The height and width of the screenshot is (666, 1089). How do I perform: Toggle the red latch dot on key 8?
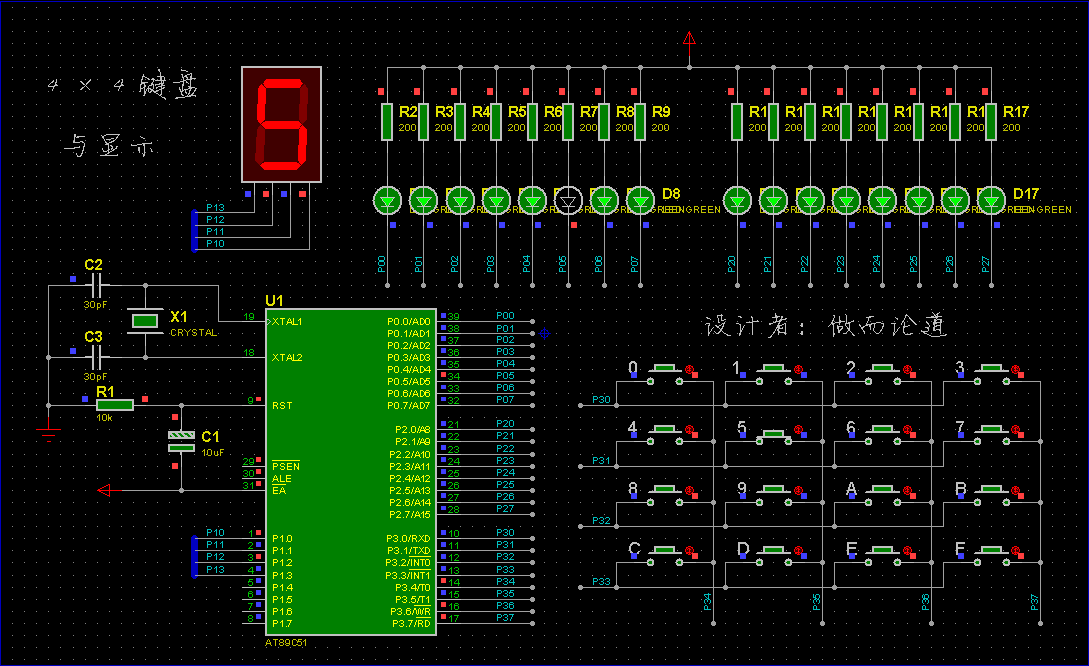[x=690, y=491]
